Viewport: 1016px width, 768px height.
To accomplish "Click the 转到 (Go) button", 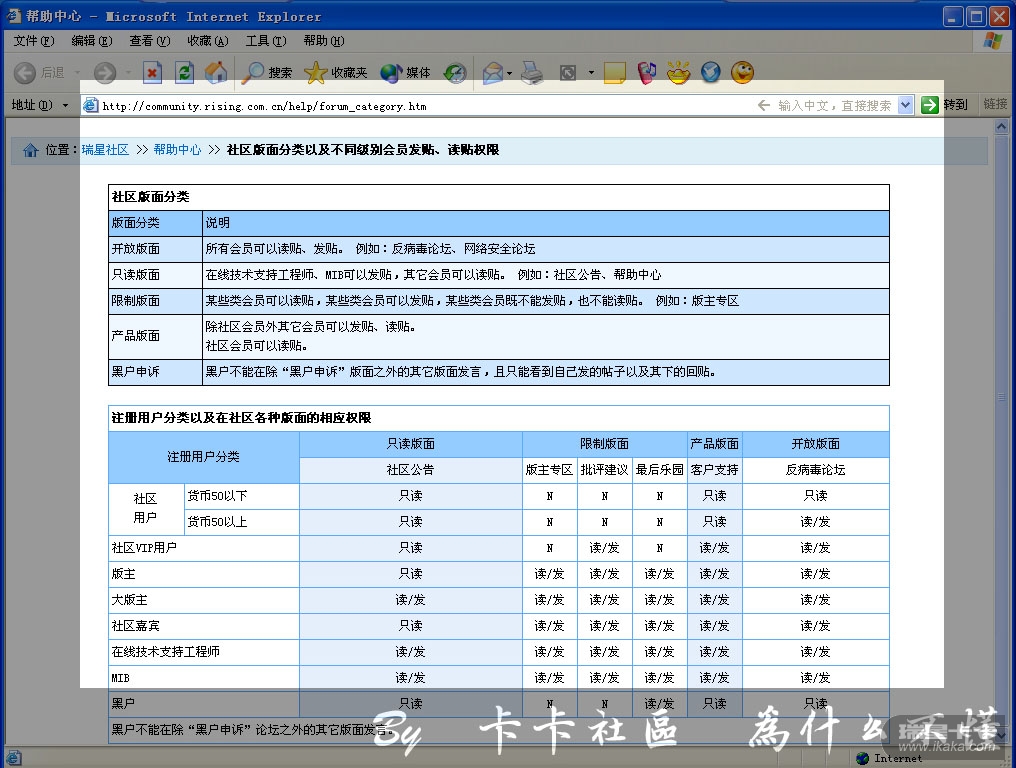I will pyautogui.click(x=945, y=105).
